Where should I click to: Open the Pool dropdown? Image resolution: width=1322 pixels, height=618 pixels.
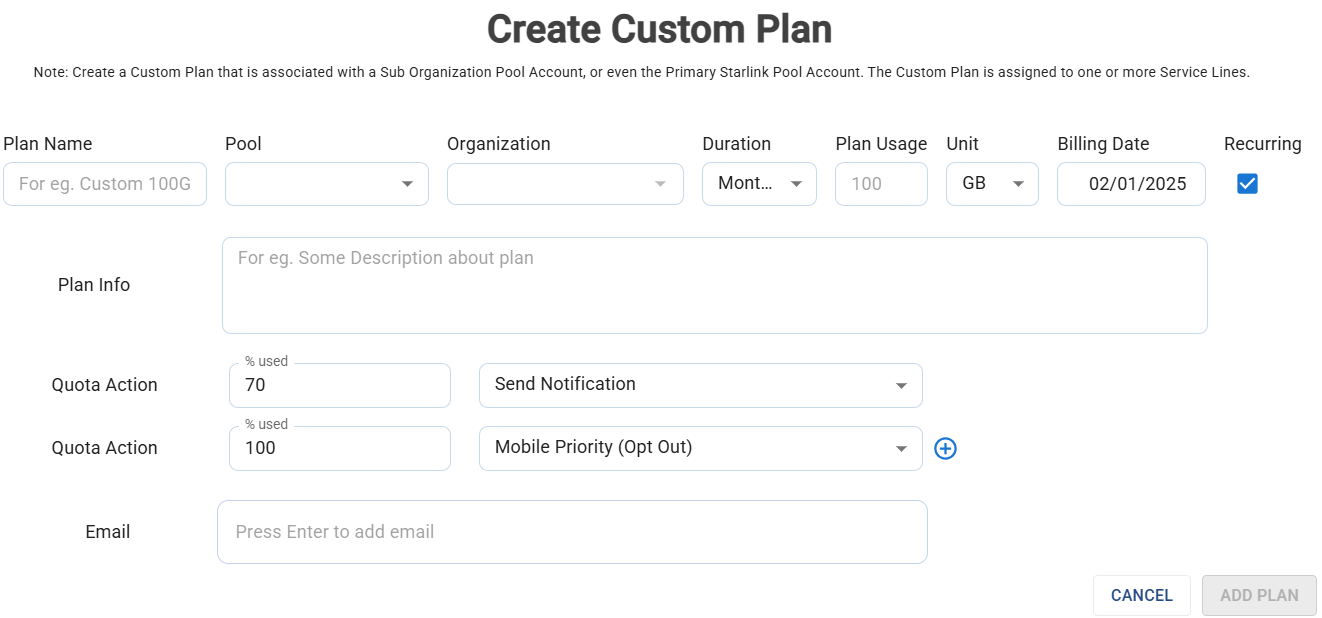tap(326, 184)
